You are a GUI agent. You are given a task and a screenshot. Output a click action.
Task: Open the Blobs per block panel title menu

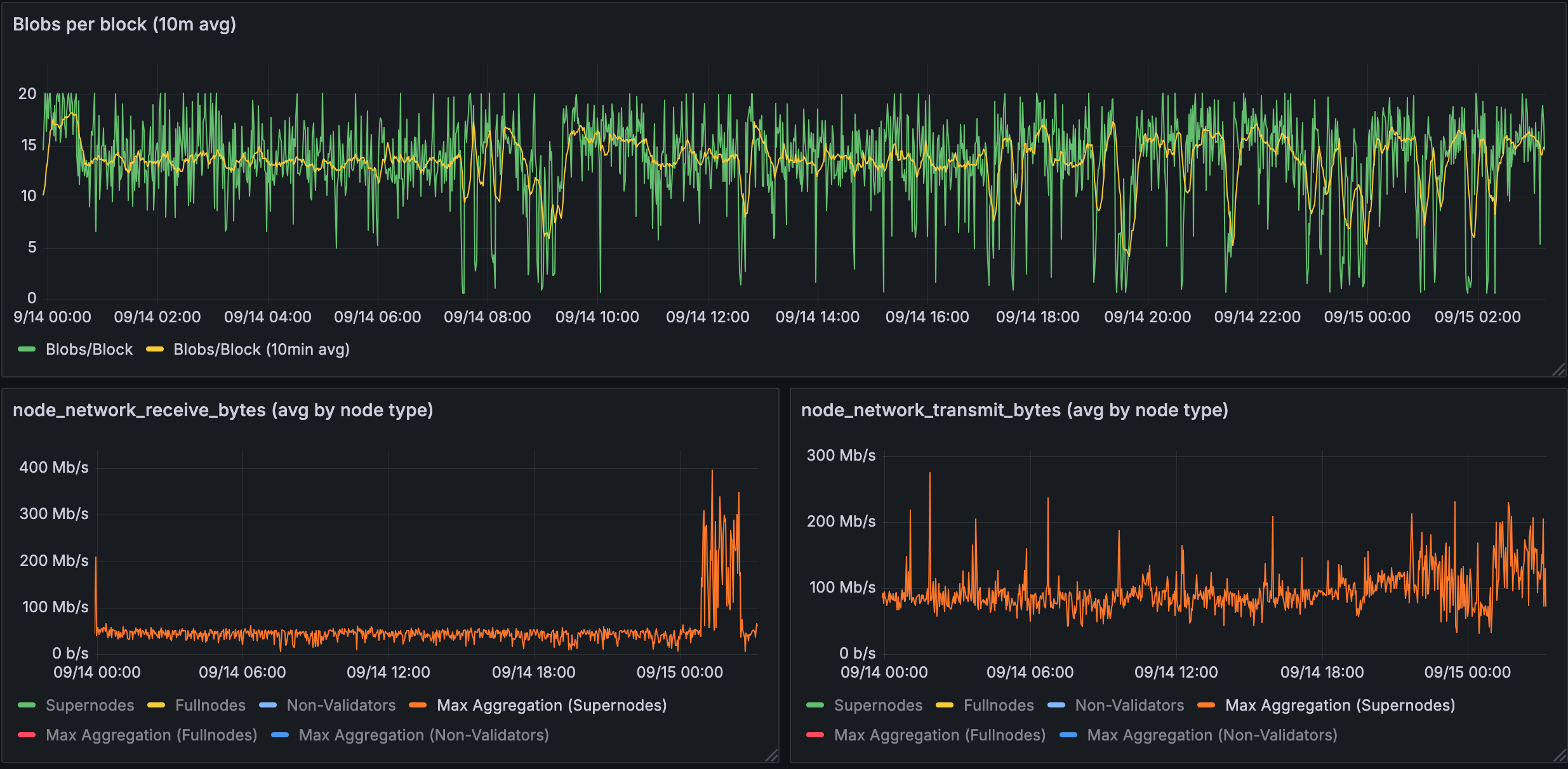(x=124, y=24)
